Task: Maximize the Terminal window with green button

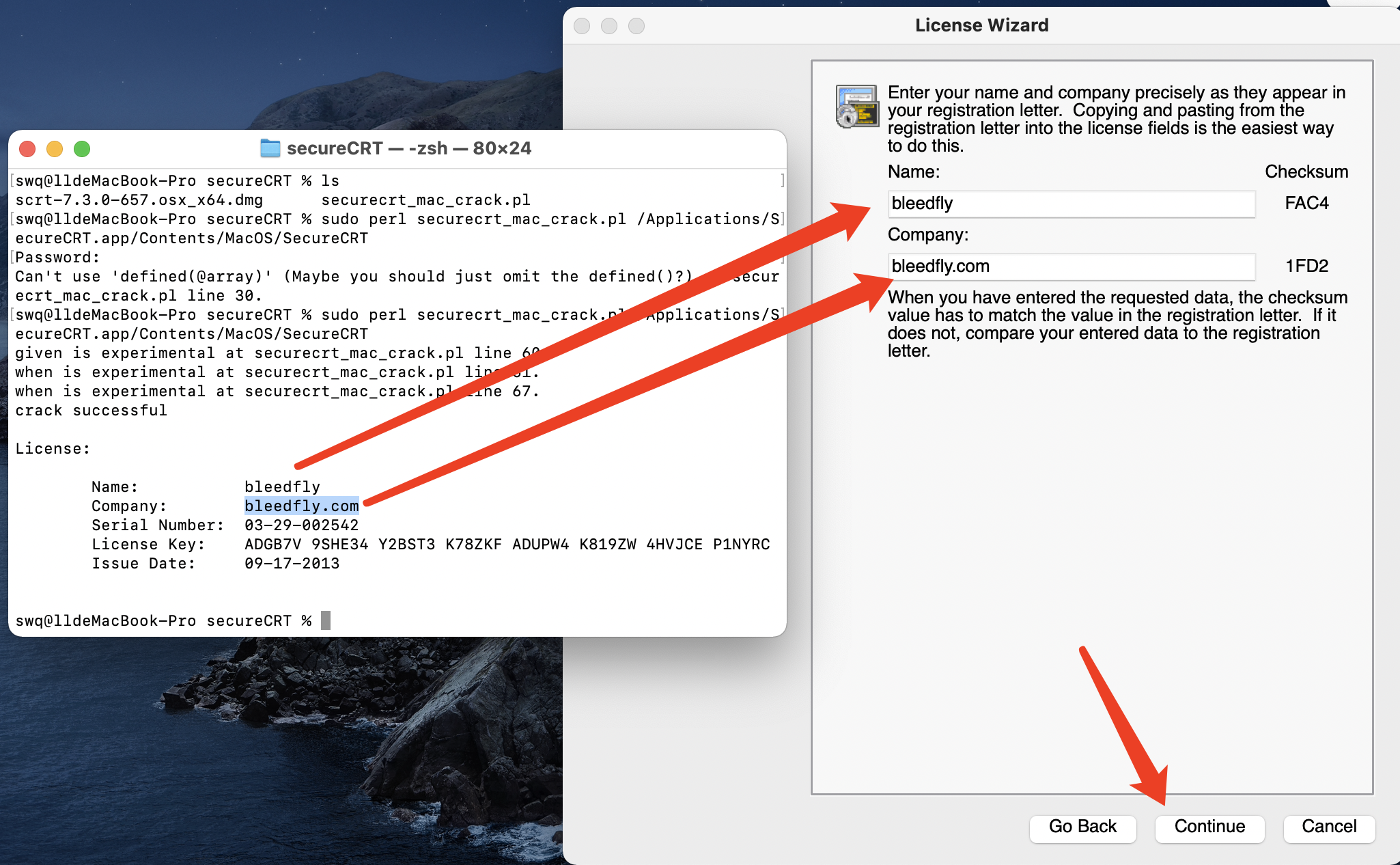Action: pyautogui.click(x=82, y=149)
